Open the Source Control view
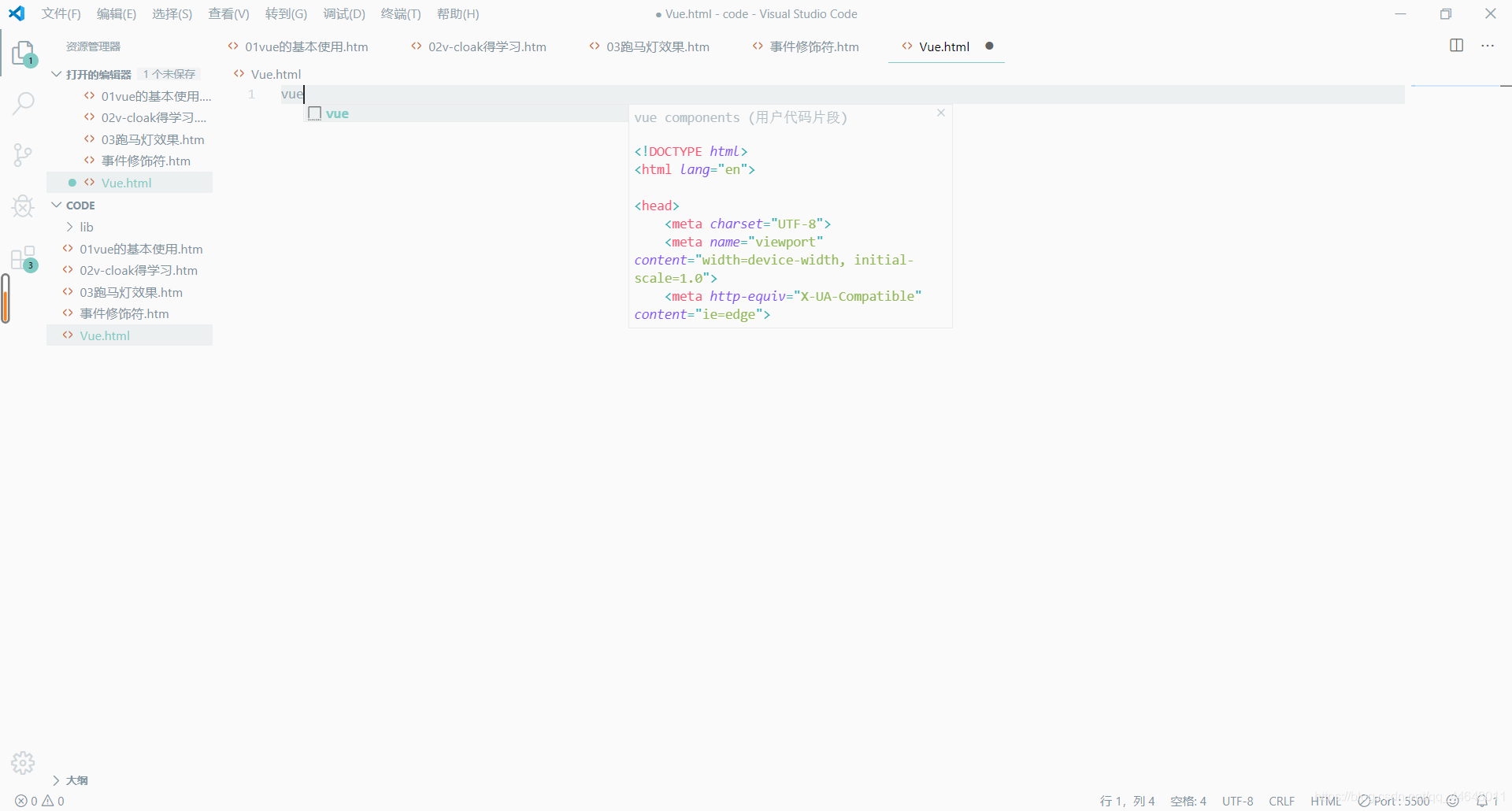The height and width of the screenshot is (811, 1512). (24, 155)
